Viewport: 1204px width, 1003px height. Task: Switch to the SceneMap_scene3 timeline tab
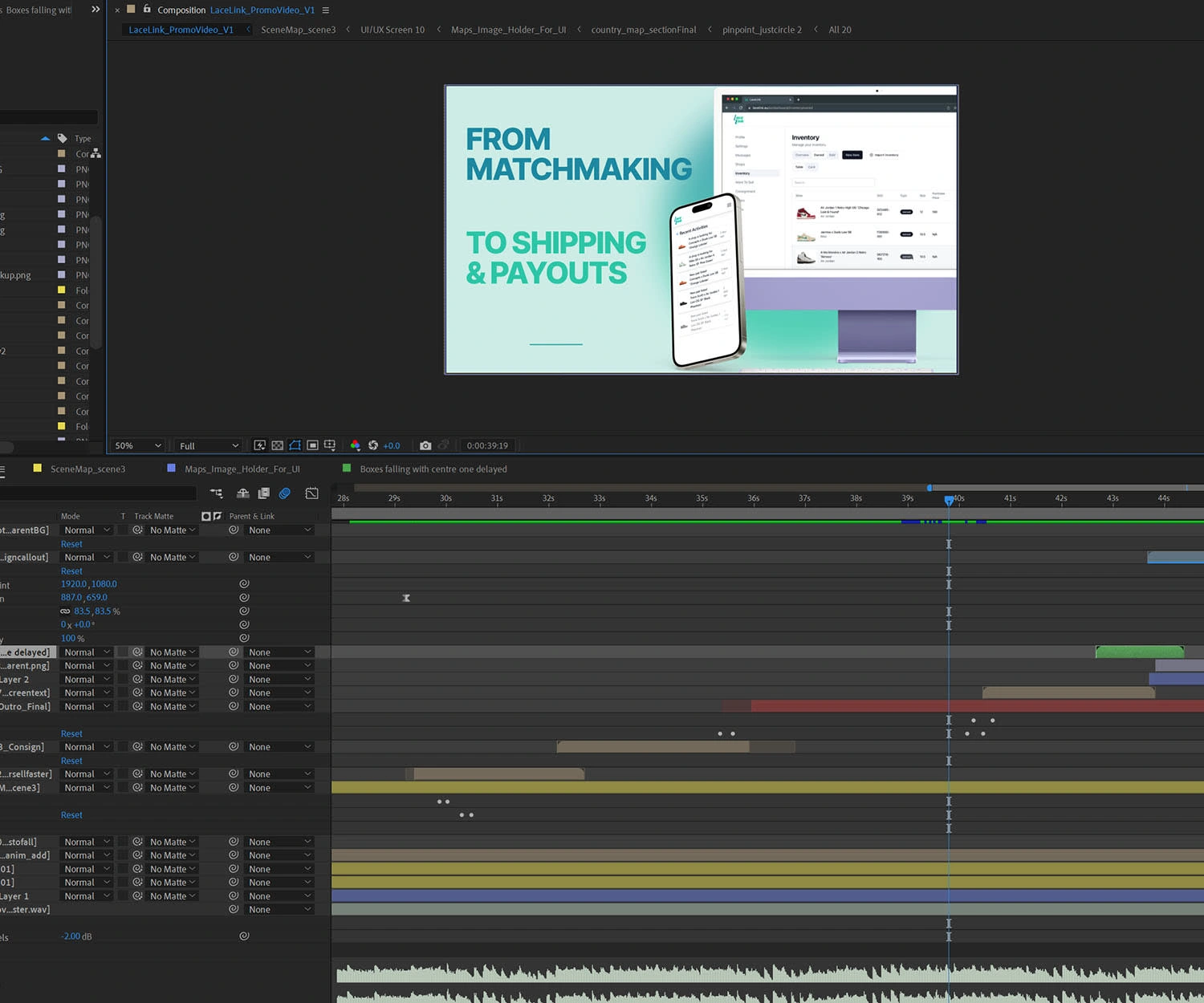[x=87, y=469]
